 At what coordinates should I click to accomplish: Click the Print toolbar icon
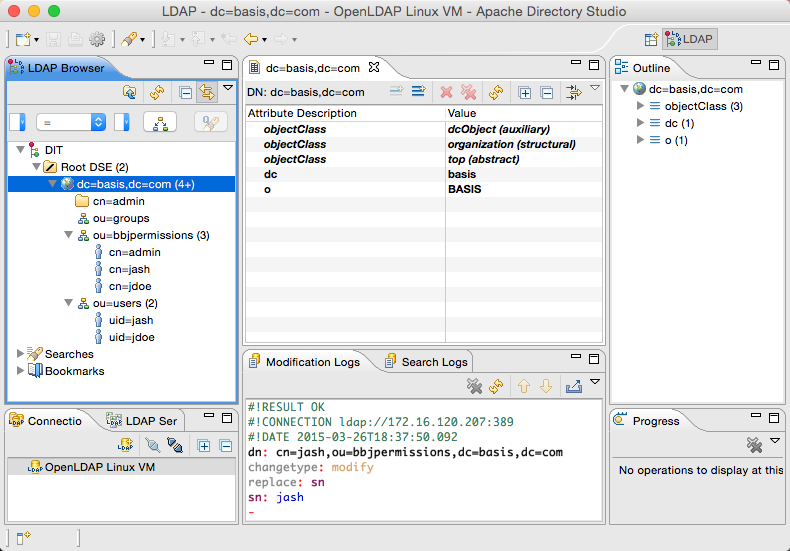point(75,39)
